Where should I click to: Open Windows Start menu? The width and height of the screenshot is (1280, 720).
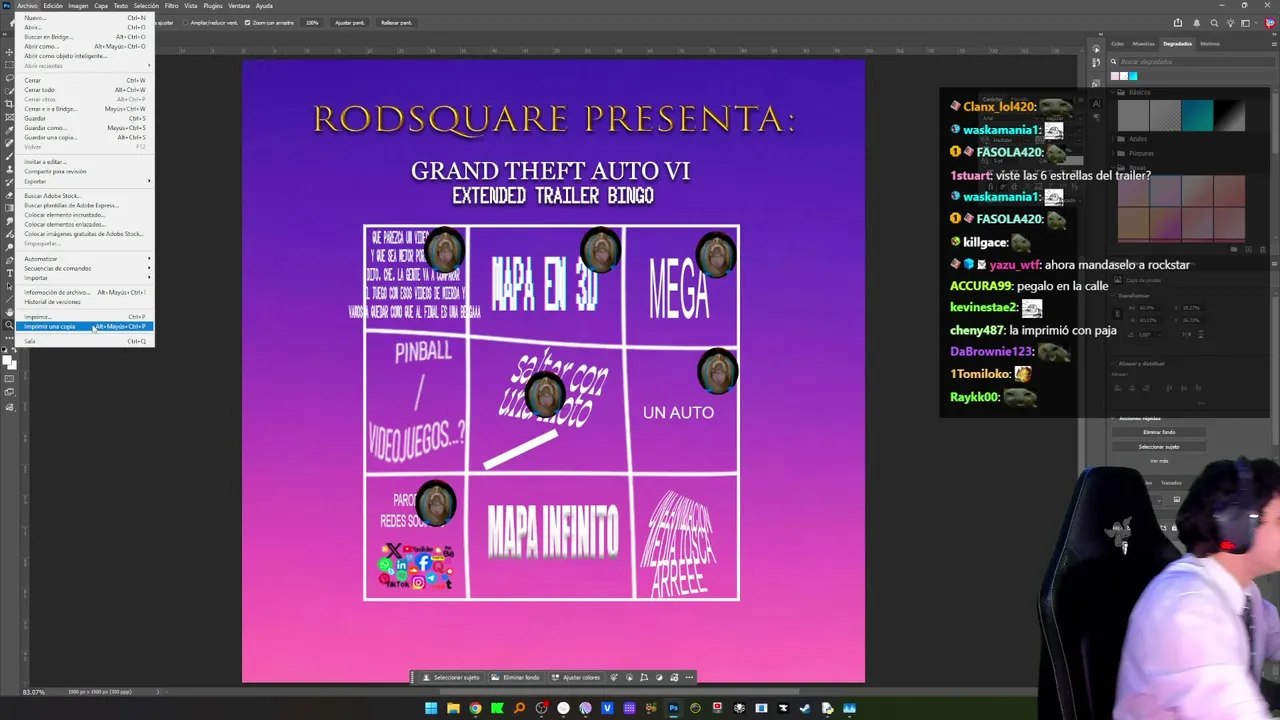[x=431, y=708]
